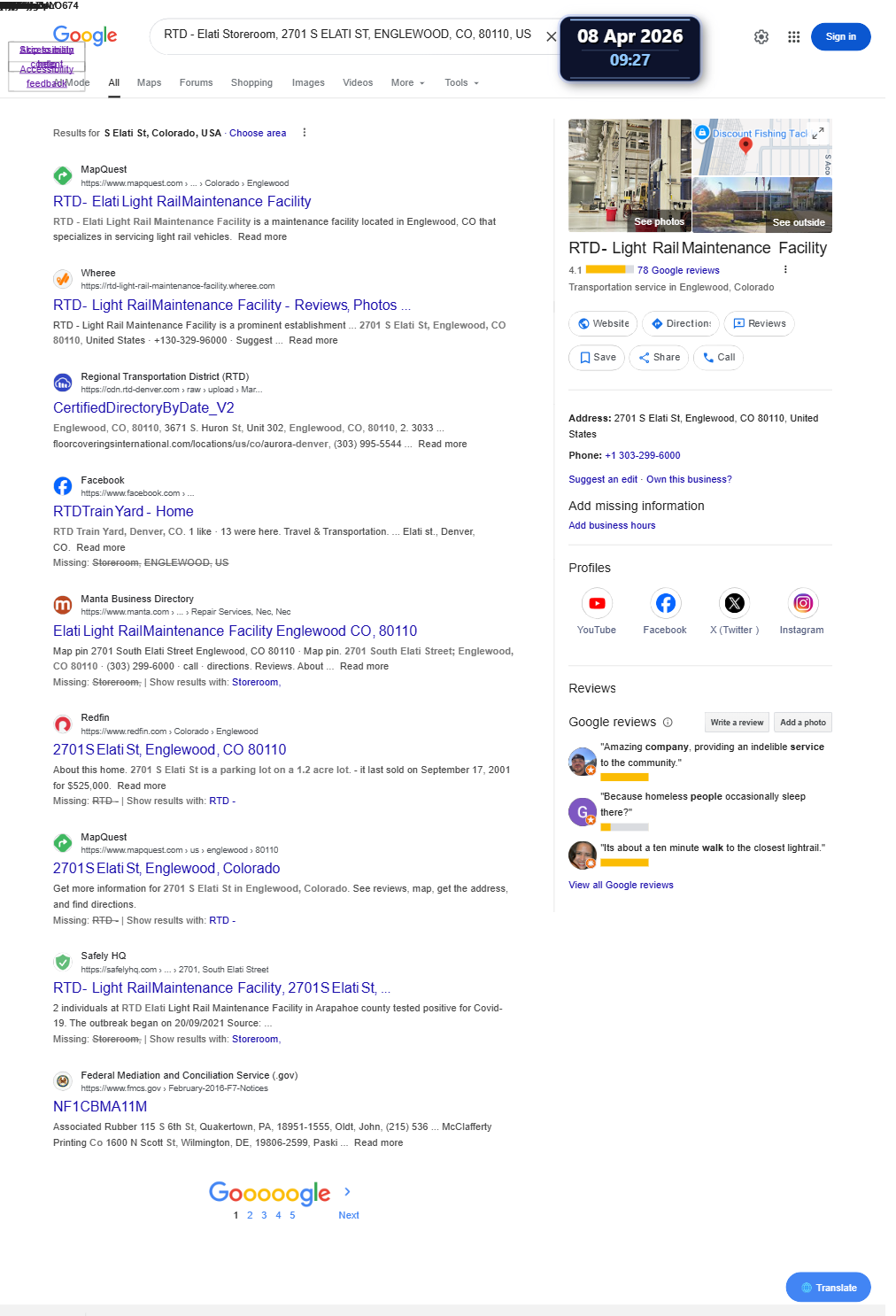Open the Tools dropdown
The image size is (896, 1316).
tap(462, 82)
